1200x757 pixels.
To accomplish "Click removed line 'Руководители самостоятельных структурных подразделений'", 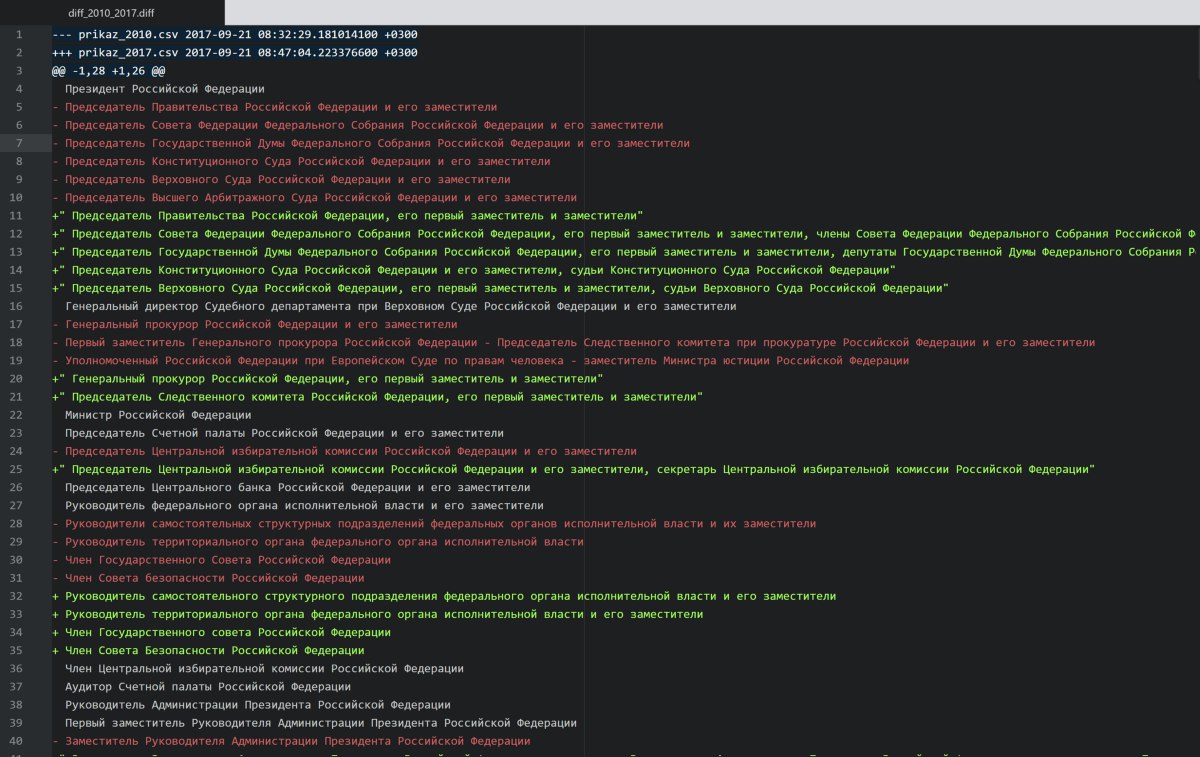I will point(434,523).
